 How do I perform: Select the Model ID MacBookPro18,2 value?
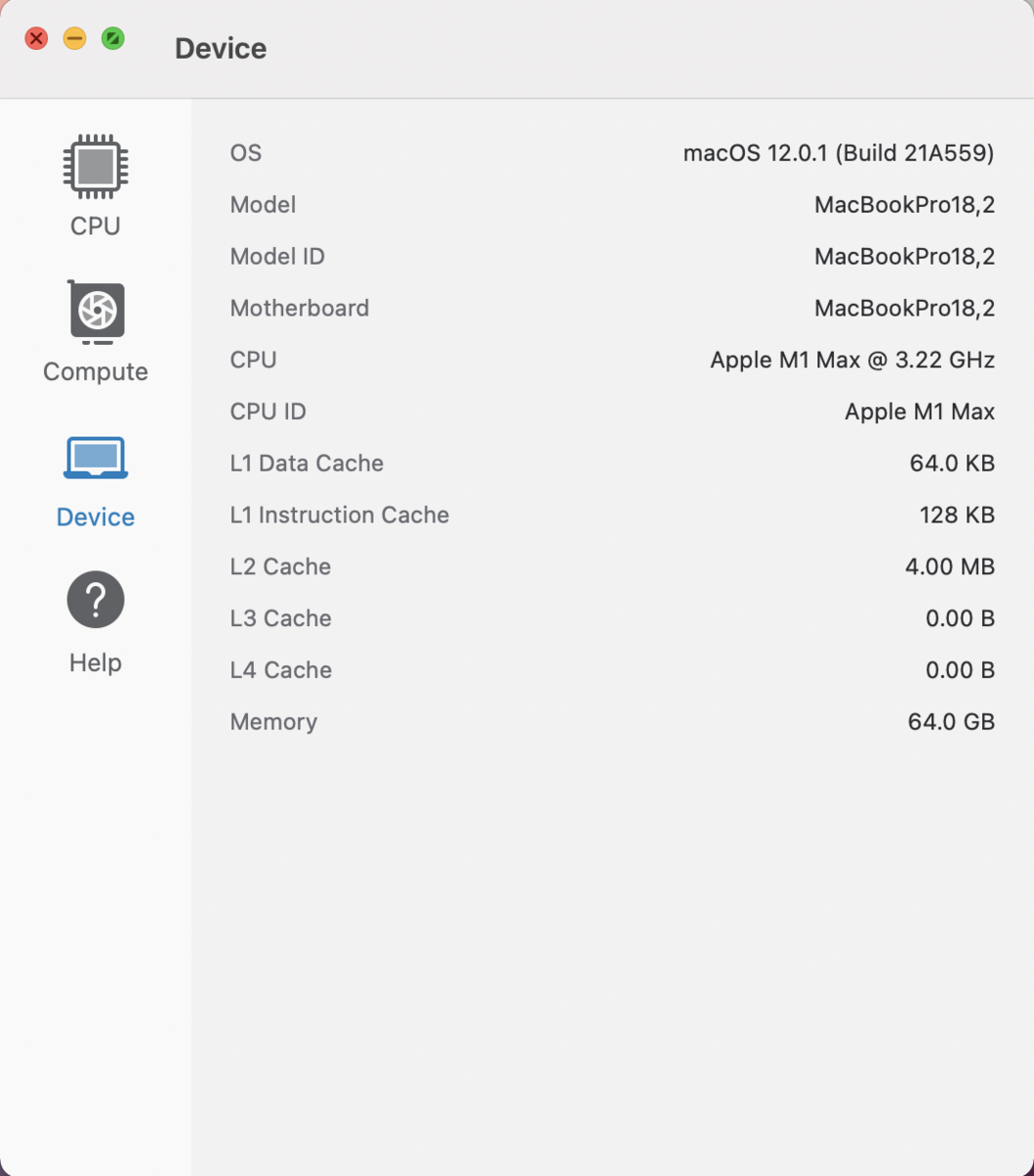click(905, 257)
